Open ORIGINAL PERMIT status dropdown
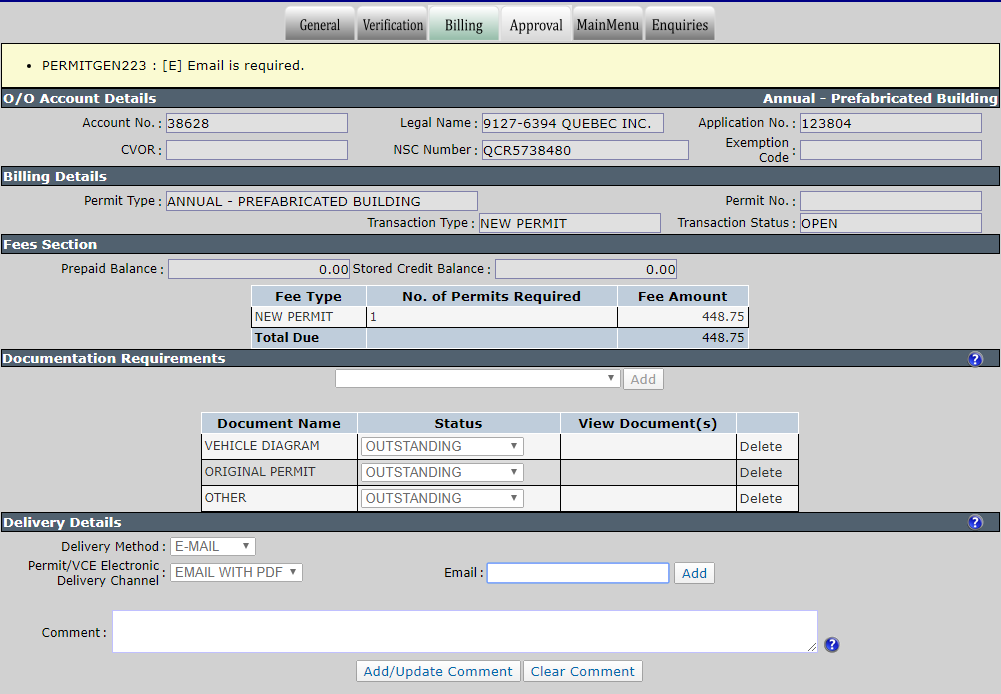Screen dimensions: 1001x694 click(x=442, y=472)
